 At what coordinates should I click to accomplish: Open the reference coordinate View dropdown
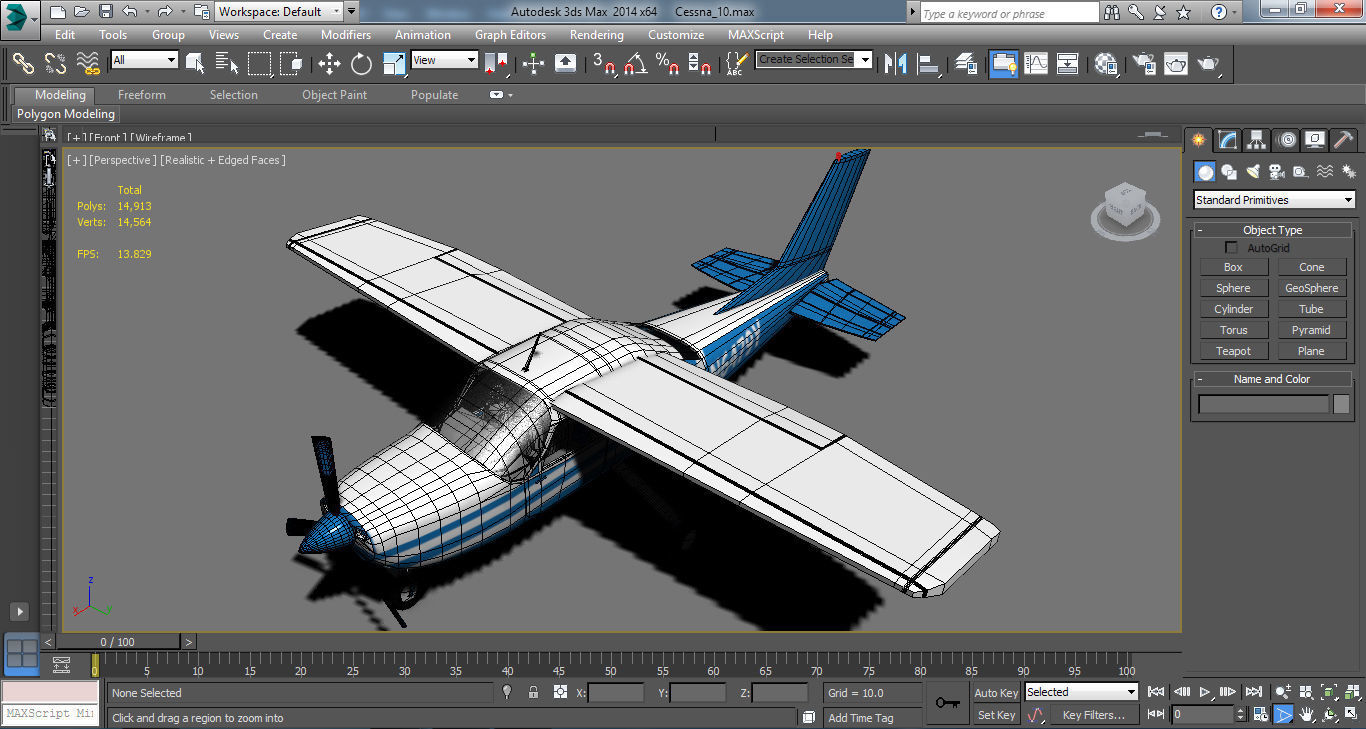pos(445,60)
